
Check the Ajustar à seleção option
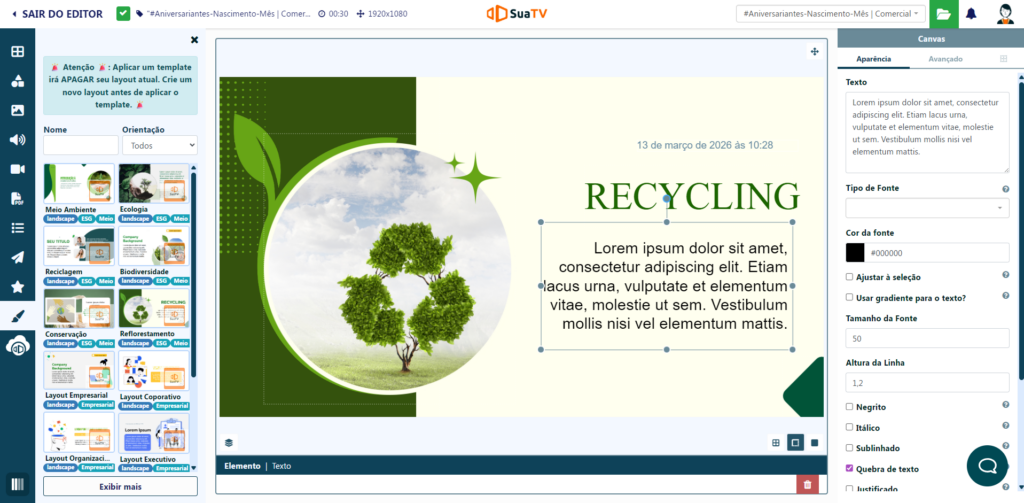[850, 276]
